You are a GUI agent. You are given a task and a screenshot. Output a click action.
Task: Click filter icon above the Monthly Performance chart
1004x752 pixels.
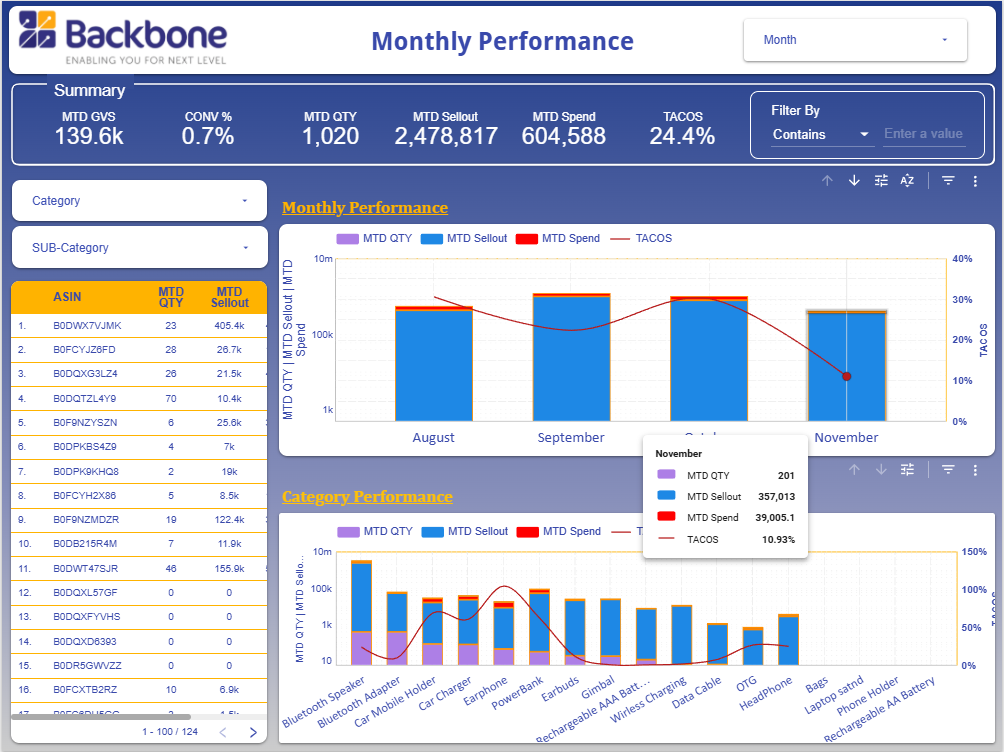948,181
